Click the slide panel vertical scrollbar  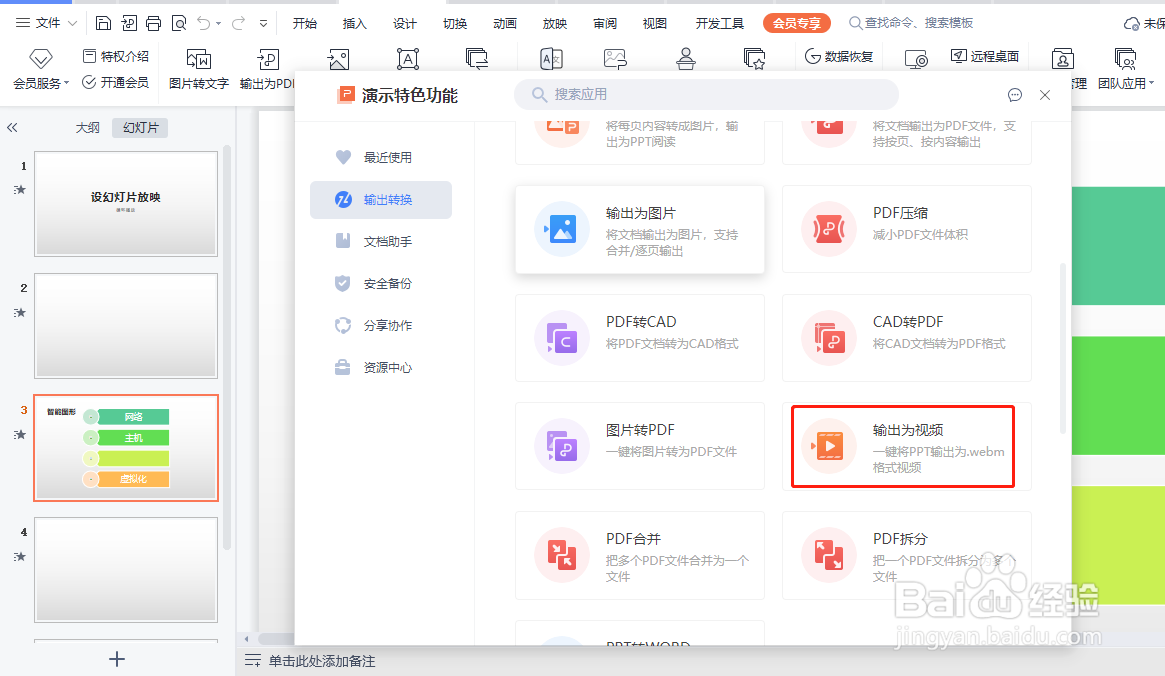[x=227, y=348]
